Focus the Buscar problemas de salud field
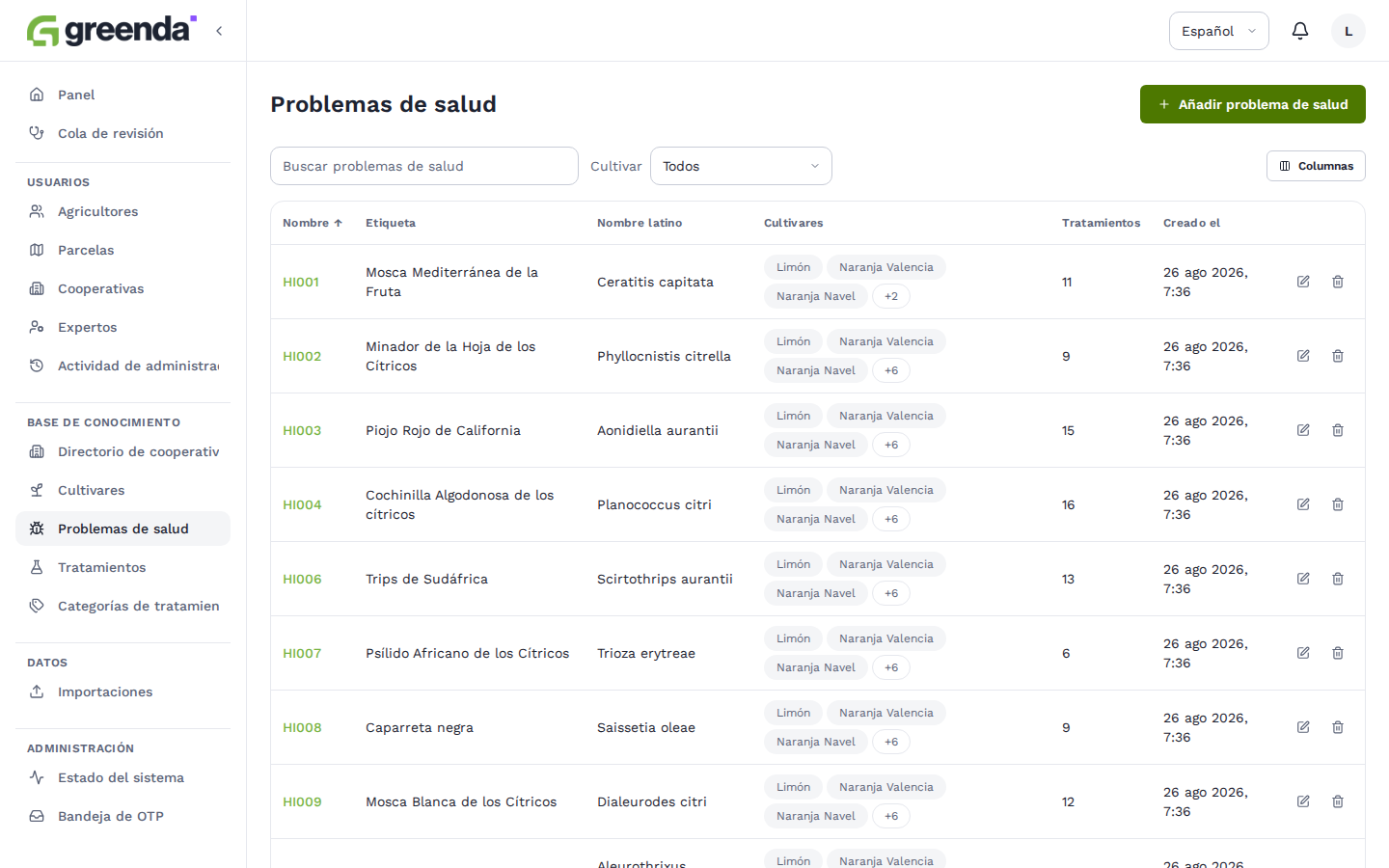This screenshot has width=1389, height=868. pos(424,166)
